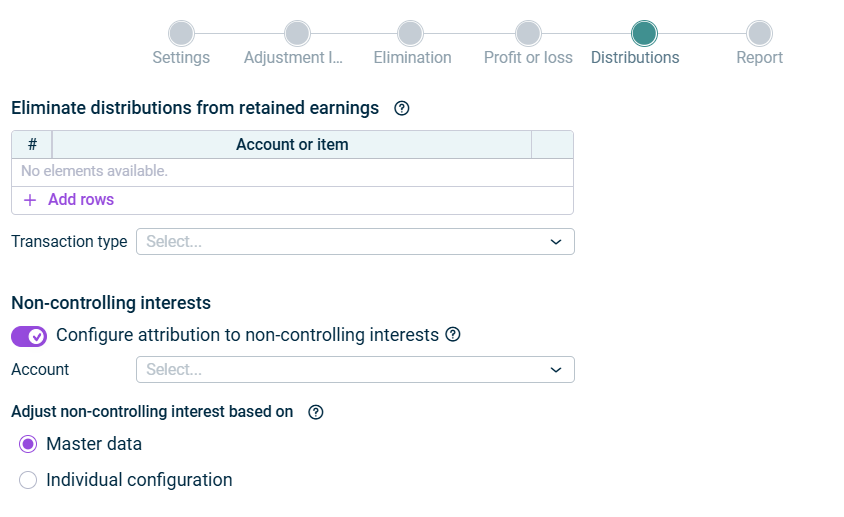Expand the Account dropdown
This screenshot has width=844, height=517.
point(355,370)
